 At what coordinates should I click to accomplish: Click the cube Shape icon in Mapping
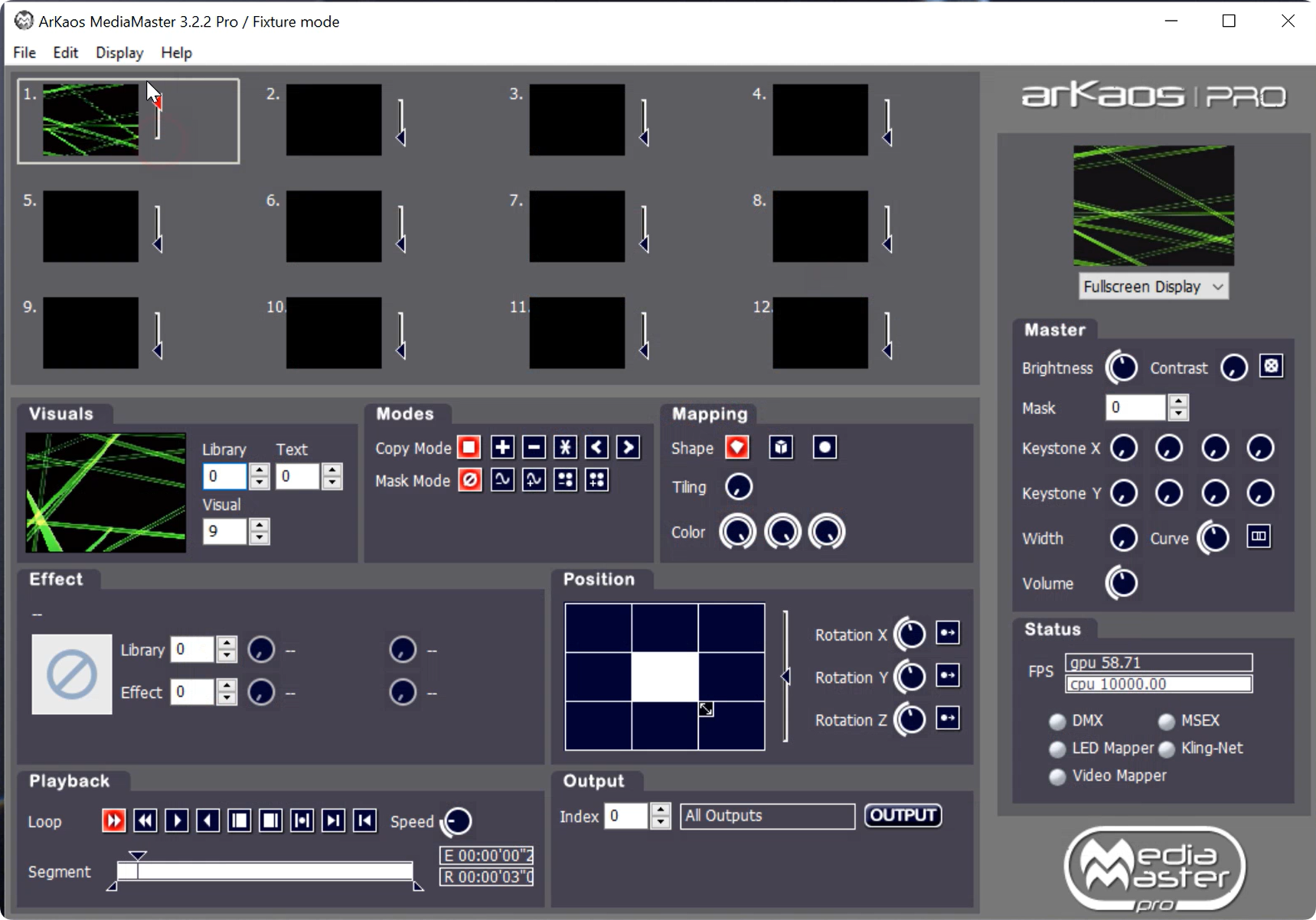(781, 448)
